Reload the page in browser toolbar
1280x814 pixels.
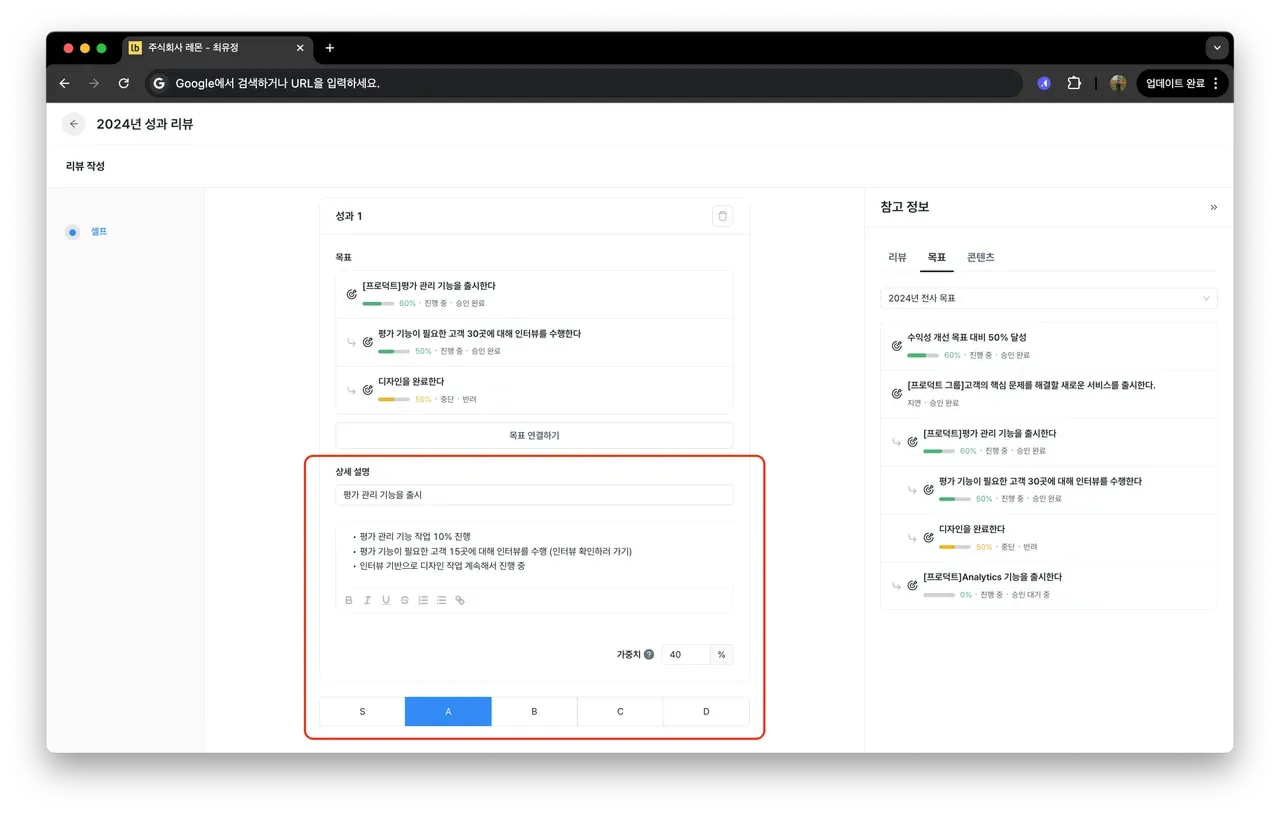pos(124,83)
